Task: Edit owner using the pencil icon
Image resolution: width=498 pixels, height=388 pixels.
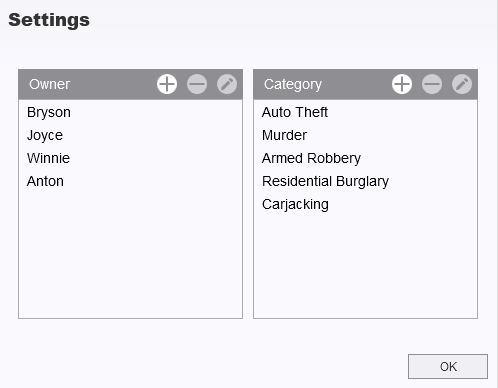Action: (227, 84)
